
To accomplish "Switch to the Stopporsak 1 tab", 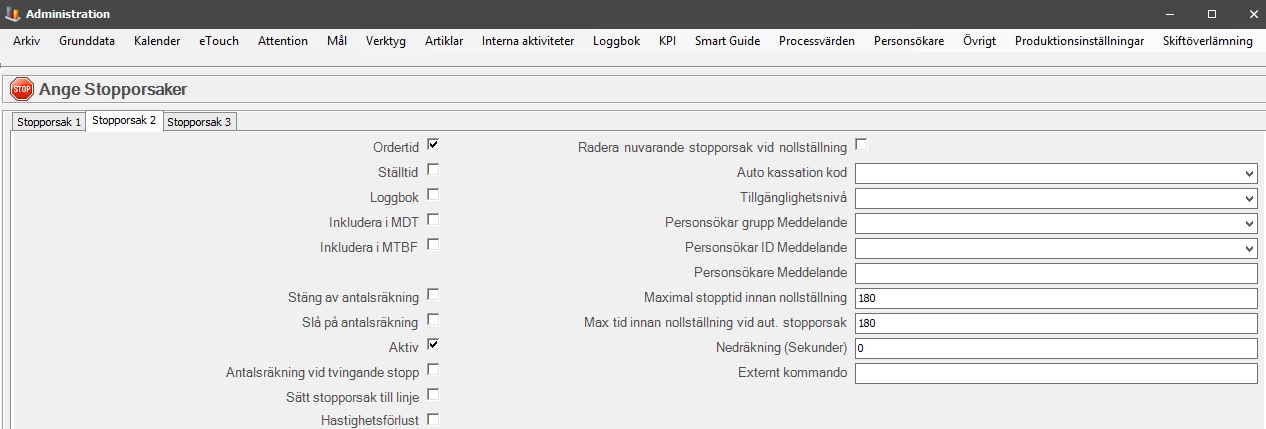I will [49, 122].
